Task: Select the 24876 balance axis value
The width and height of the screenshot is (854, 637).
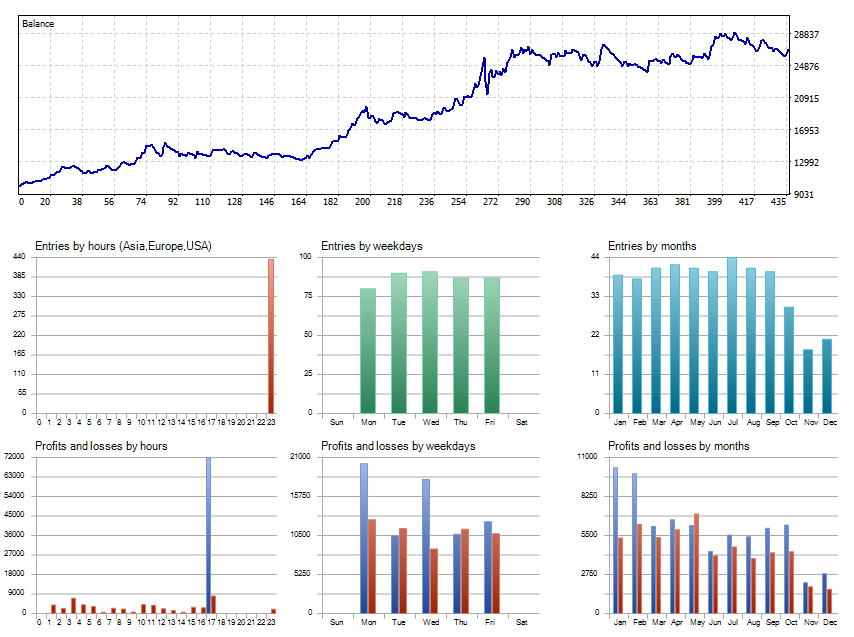Action: pos(806,66)
